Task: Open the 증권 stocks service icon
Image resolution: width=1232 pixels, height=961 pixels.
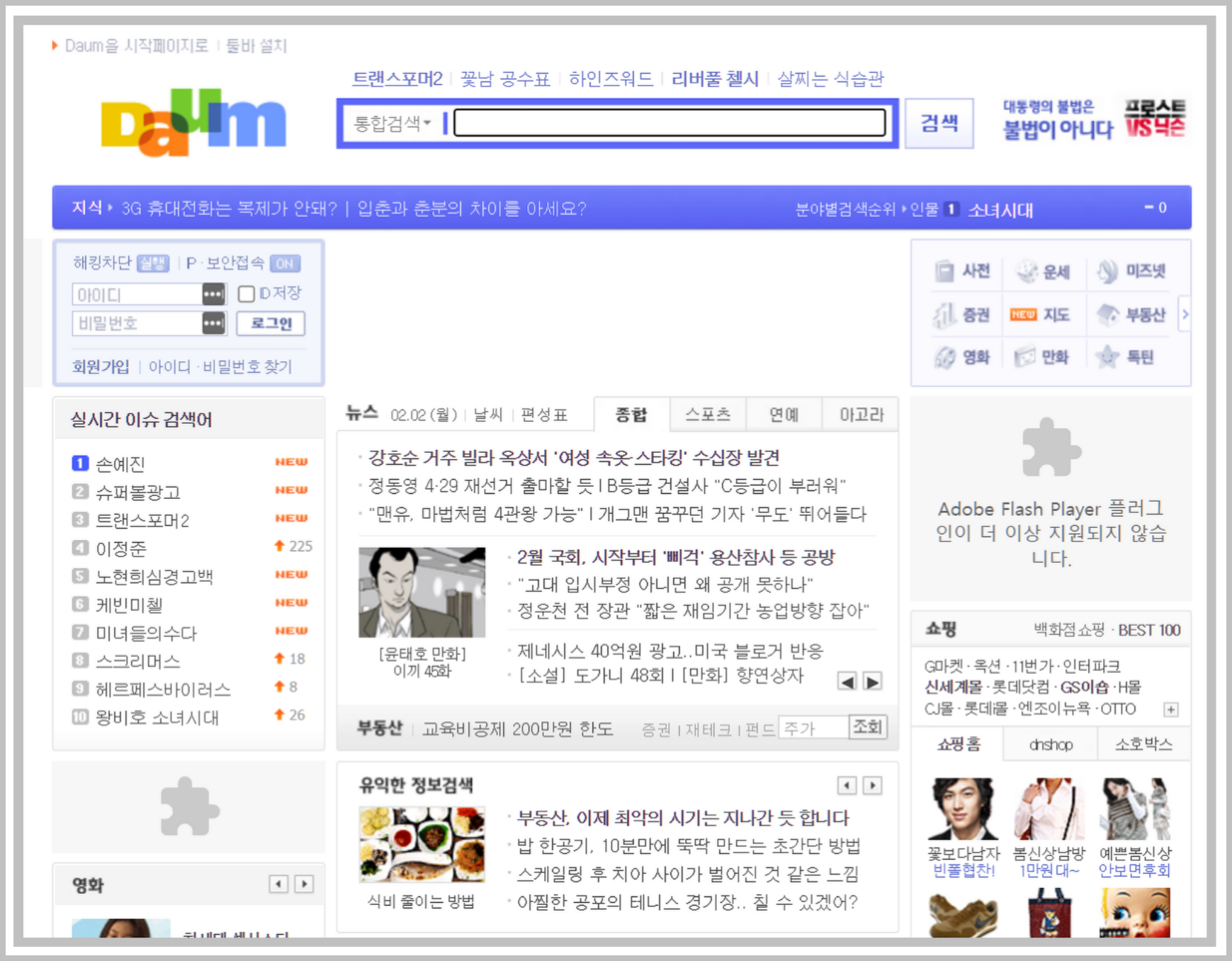Action: point(961,315)
